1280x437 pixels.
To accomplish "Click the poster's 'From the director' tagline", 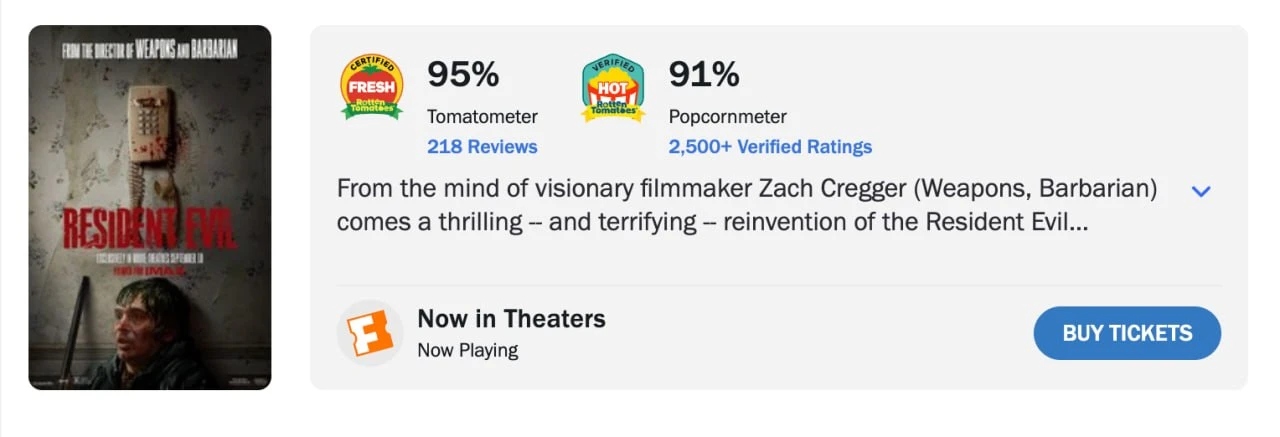I will [x=149, y=49].
